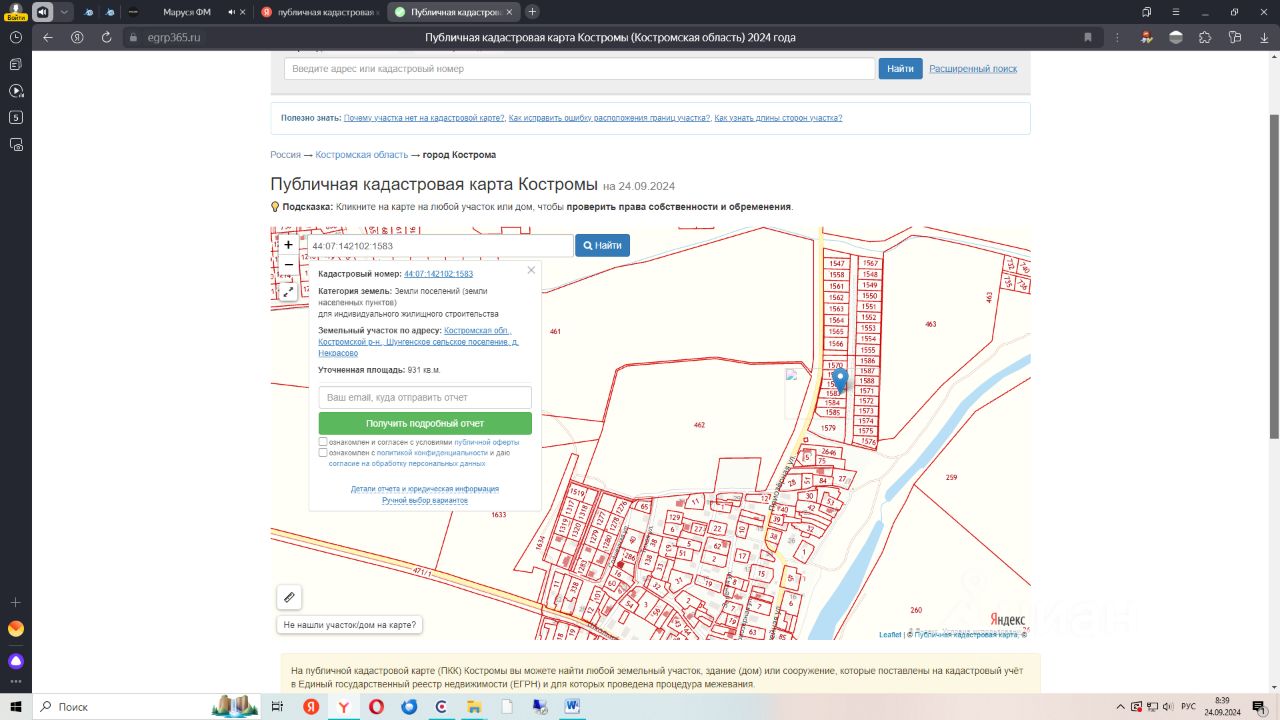Open browser extensions puzzle icon
Image resolution: width=1280 pixels, height=720 pixels.
pyautogui.click(x=1205, y=37)
